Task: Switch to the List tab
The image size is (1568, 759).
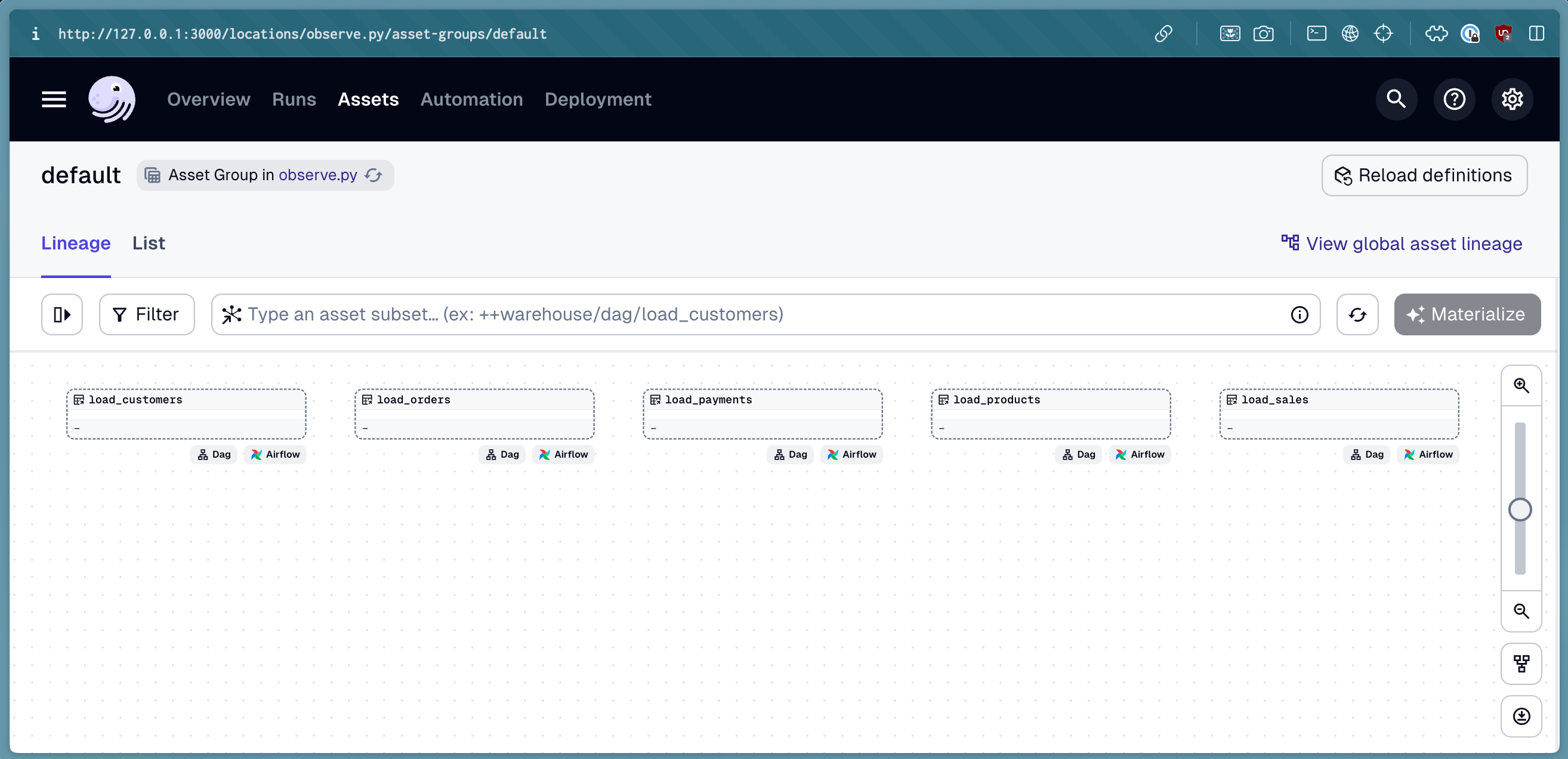Action: [x=149, y=243]
